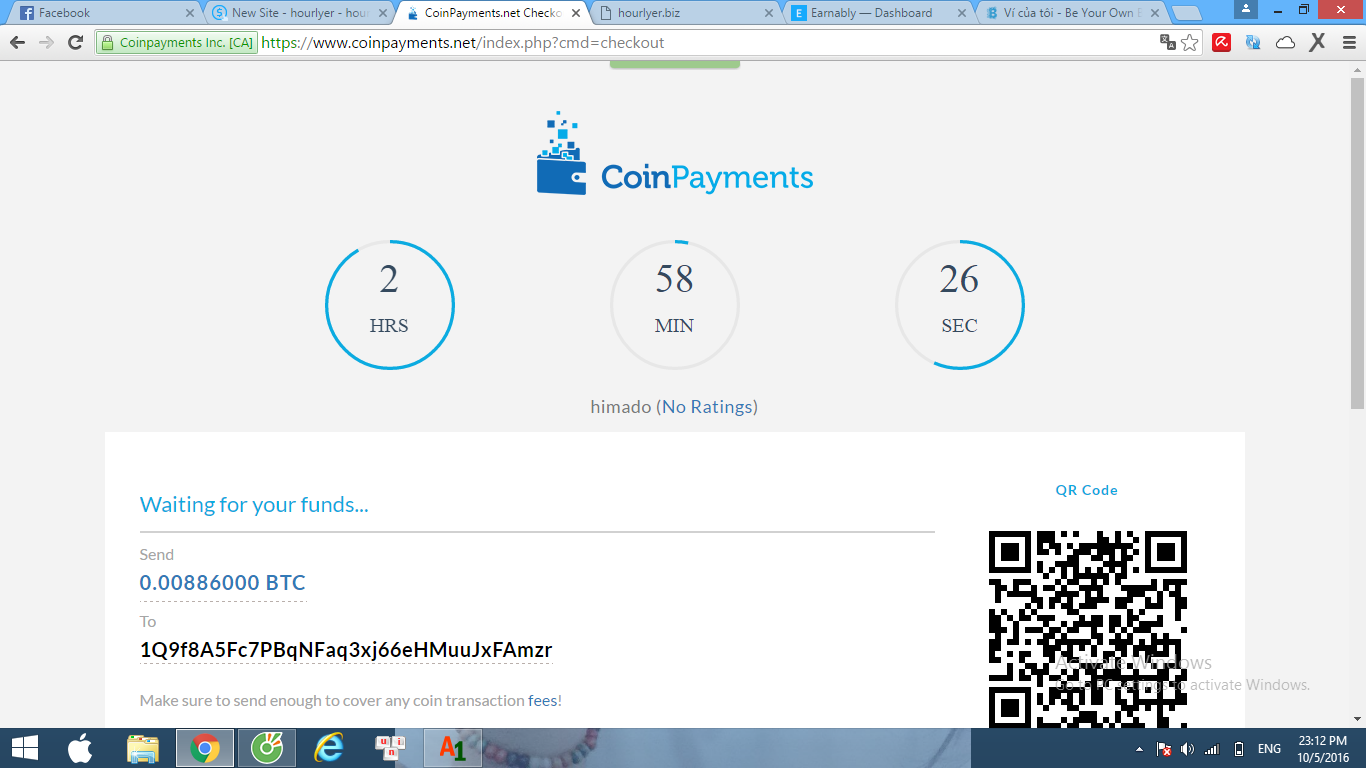Open a new browser tab

coord(1187,13)
